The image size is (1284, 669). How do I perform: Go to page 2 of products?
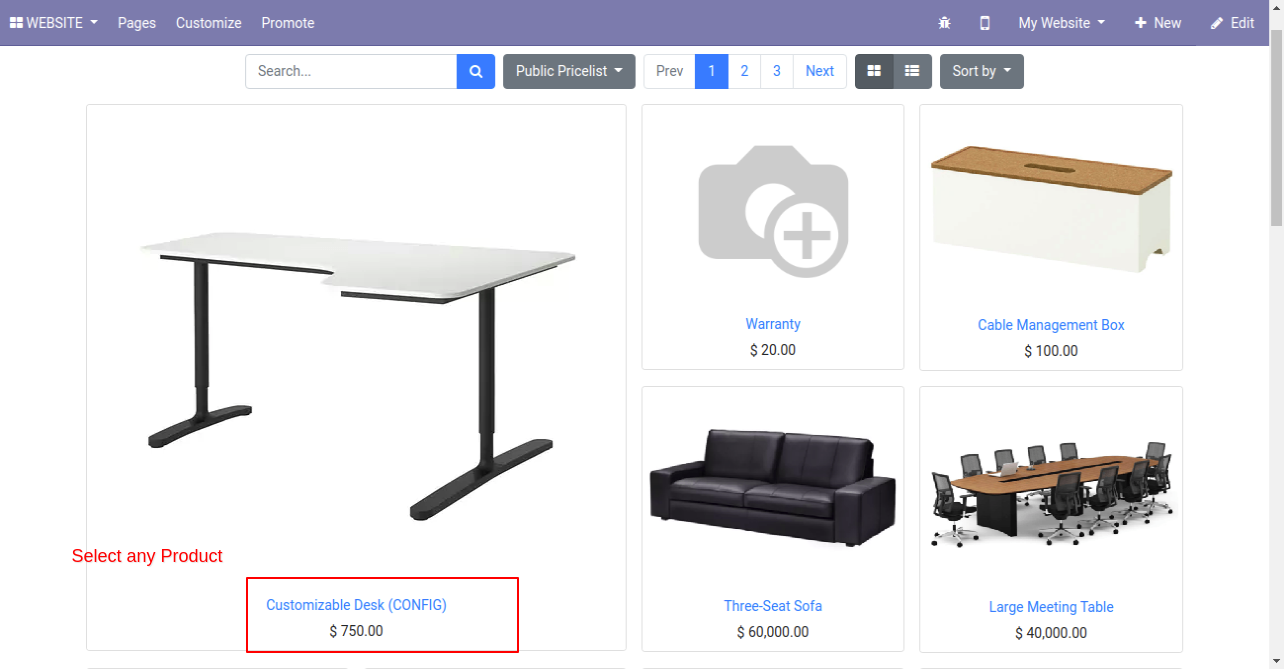(x=744, y=71)
